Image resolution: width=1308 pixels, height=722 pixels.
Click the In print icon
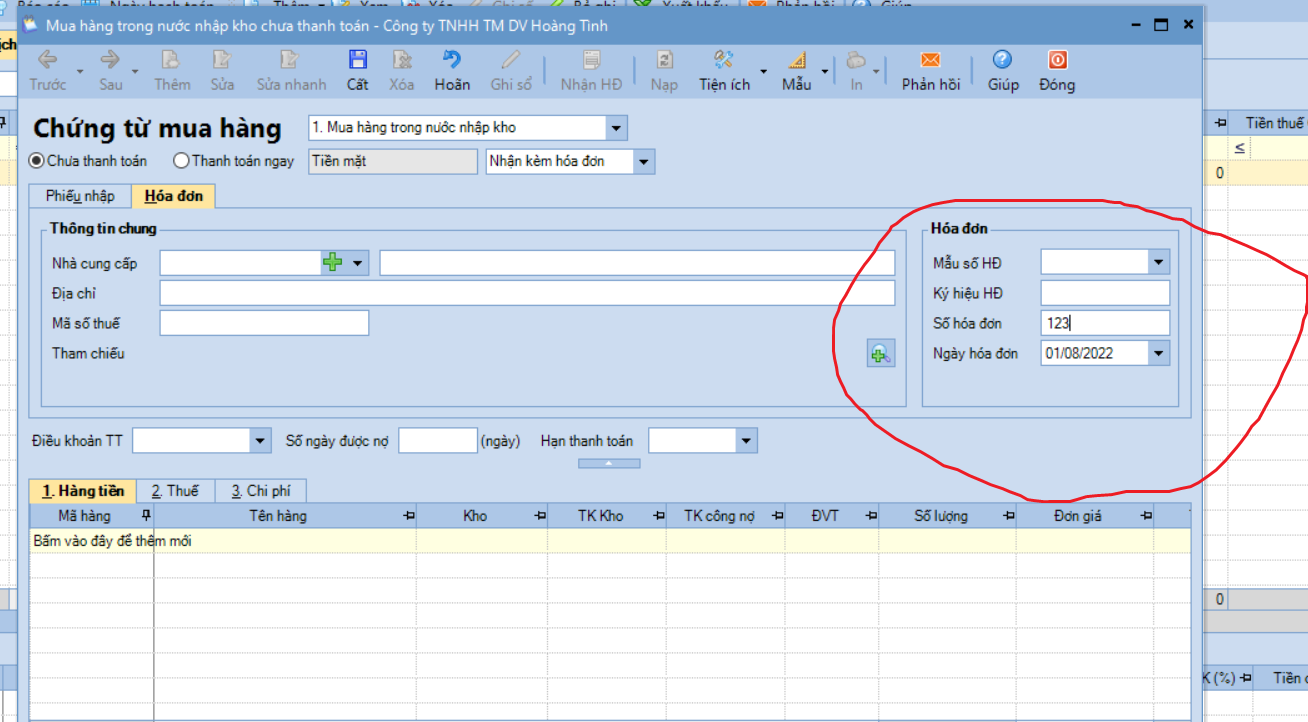coord(856,60)
